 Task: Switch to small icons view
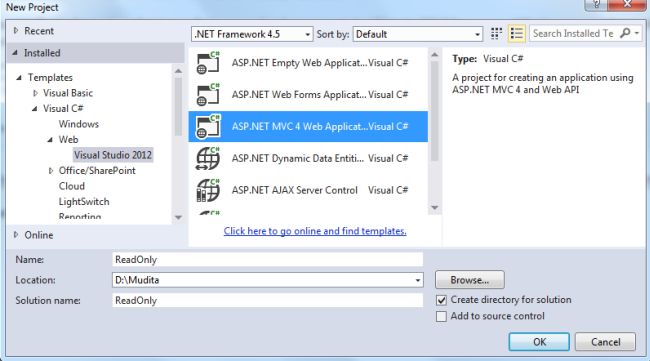coord(496,34)
